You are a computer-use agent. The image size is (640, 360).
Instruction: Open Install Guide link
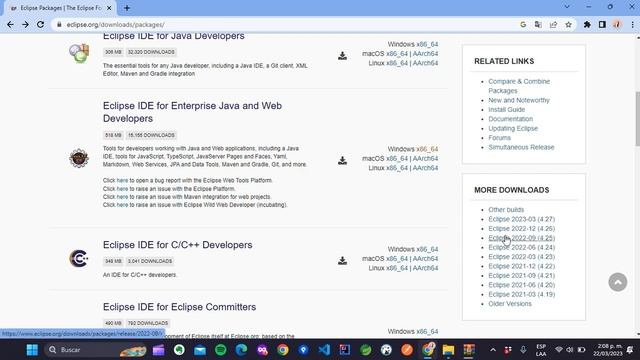[507, 109]
